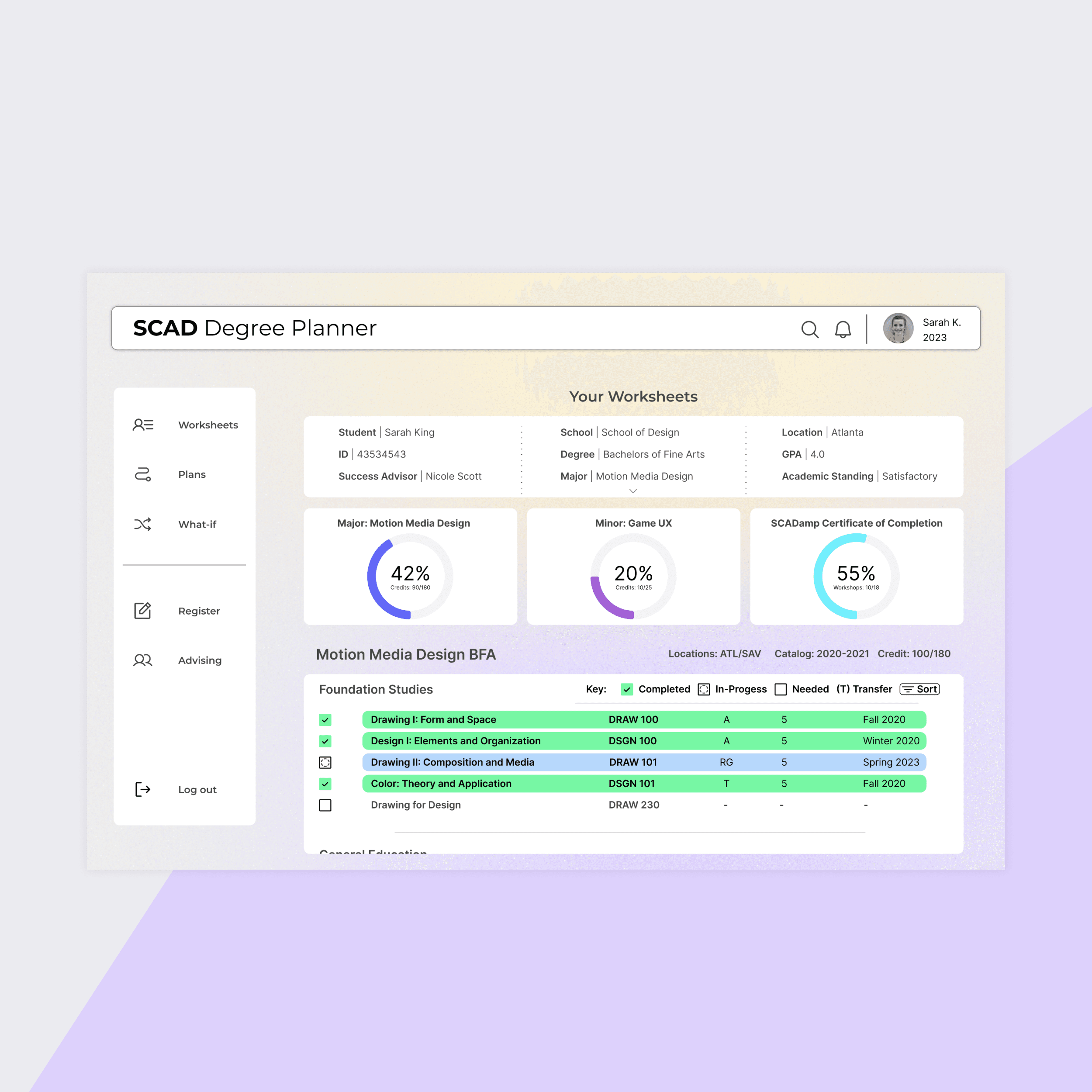Image resolution: width=1092 pixels, height=1092 pixels.
Task: Click Spring 2023 term cell
Action: coord(891,763)
